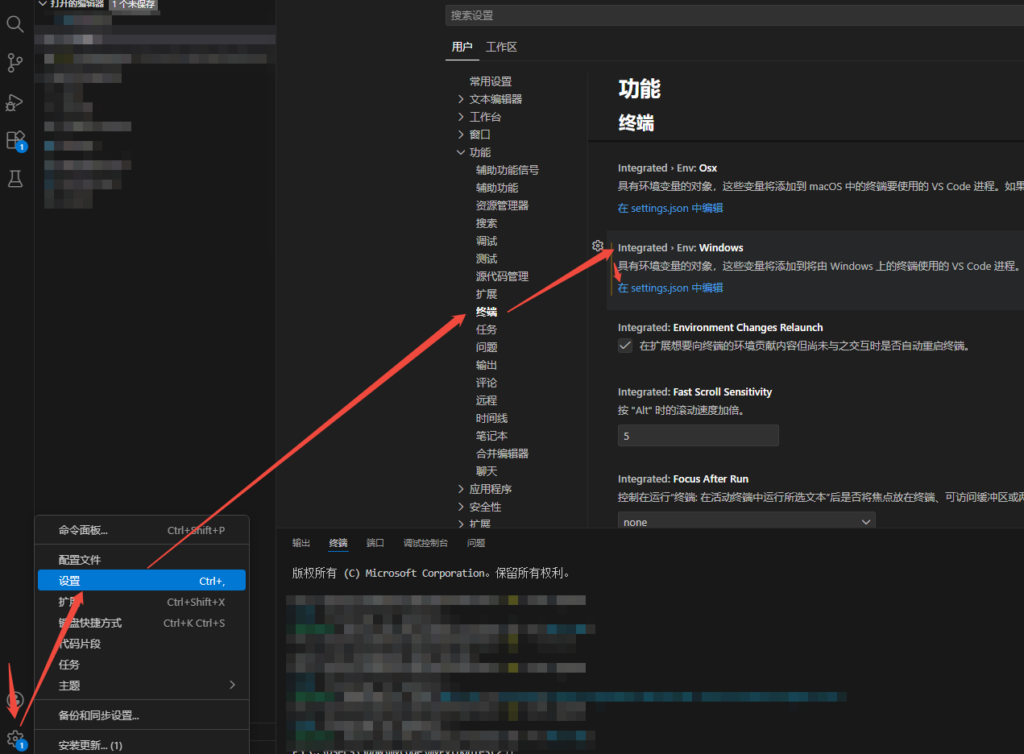1024x754 pixels.
Task: Click settings.json edit link under Env: Windows
Action: pos(670,288)
